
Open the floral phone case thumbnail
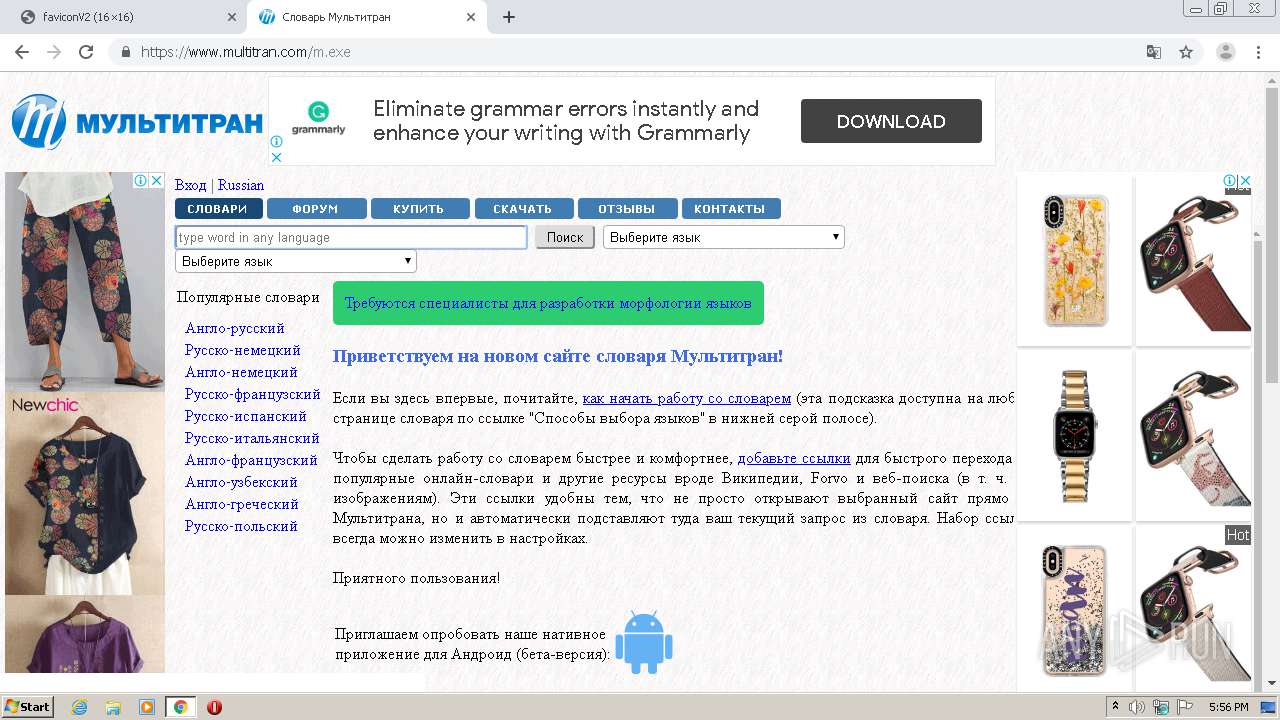click(x=1075, y=260)
